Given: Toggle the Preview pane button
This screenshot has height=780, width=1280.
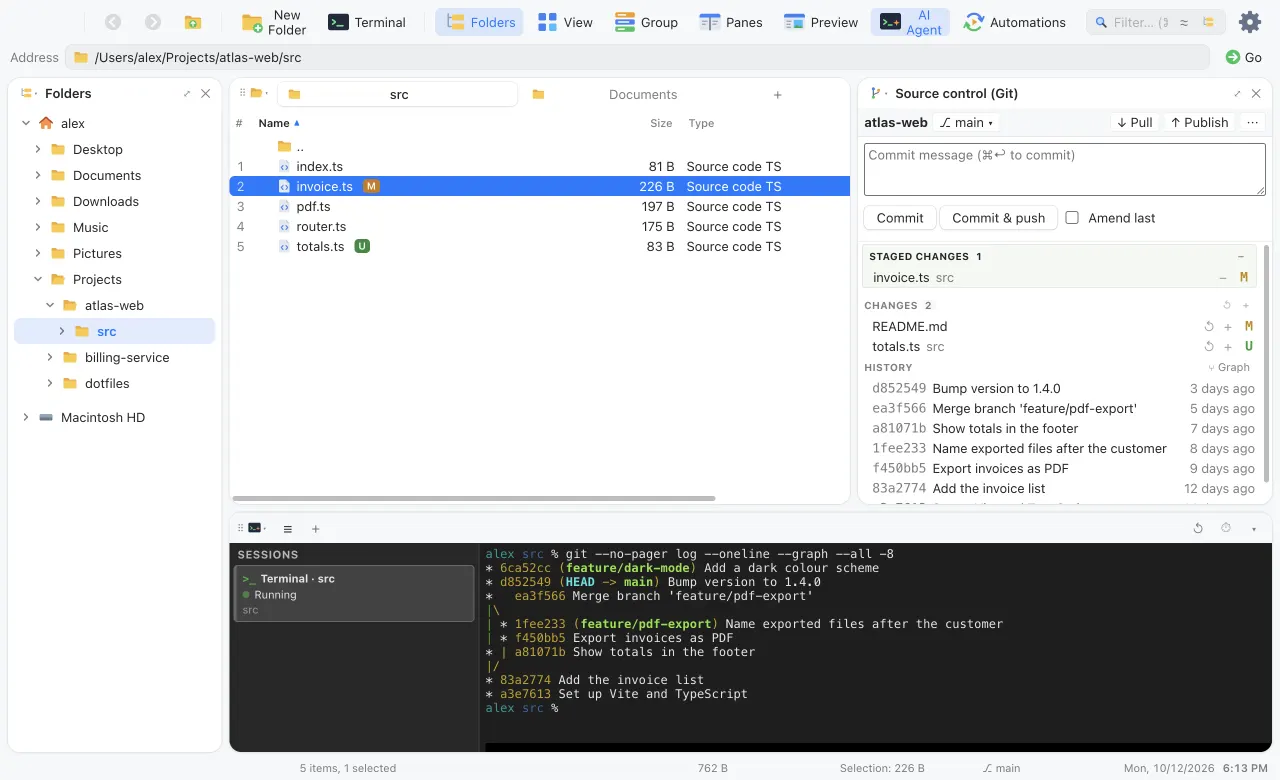Looking at the screenshot, I should [821, 22].
